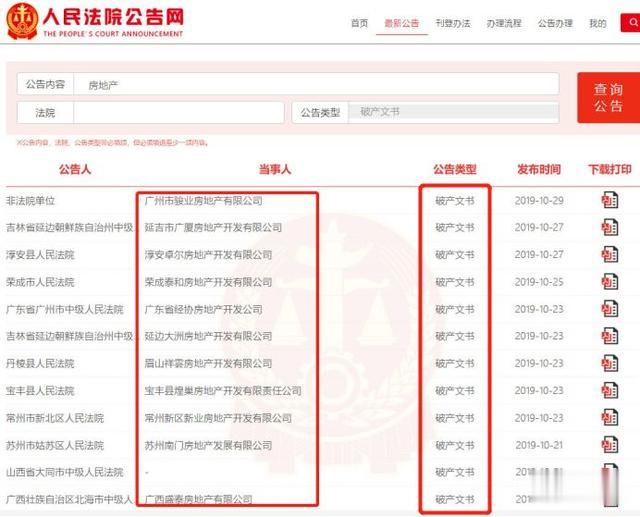
Task: Click 苏州市姑苏区人民法院 announcer cell
Action: point(55,445)
